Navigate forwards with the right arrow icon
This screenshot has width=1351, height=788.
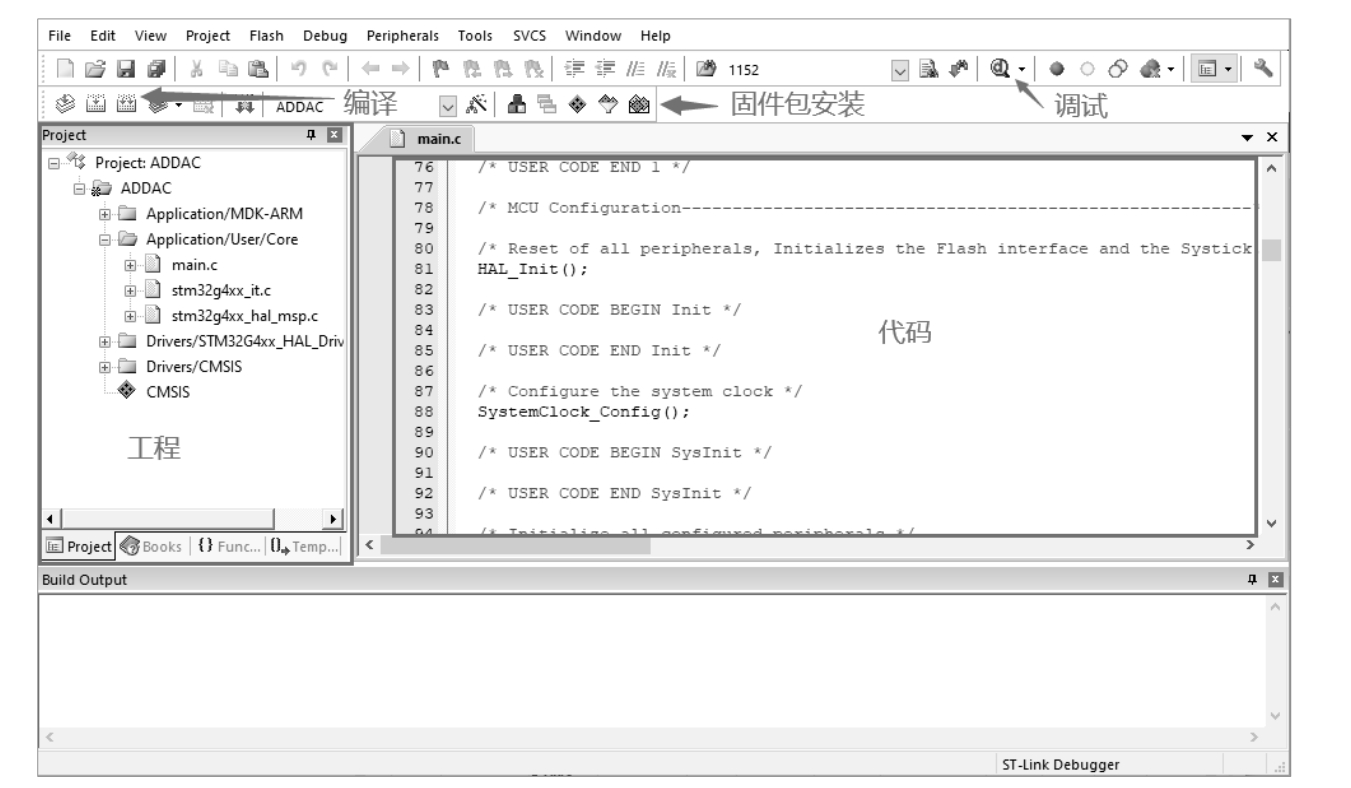coord(400,69)
